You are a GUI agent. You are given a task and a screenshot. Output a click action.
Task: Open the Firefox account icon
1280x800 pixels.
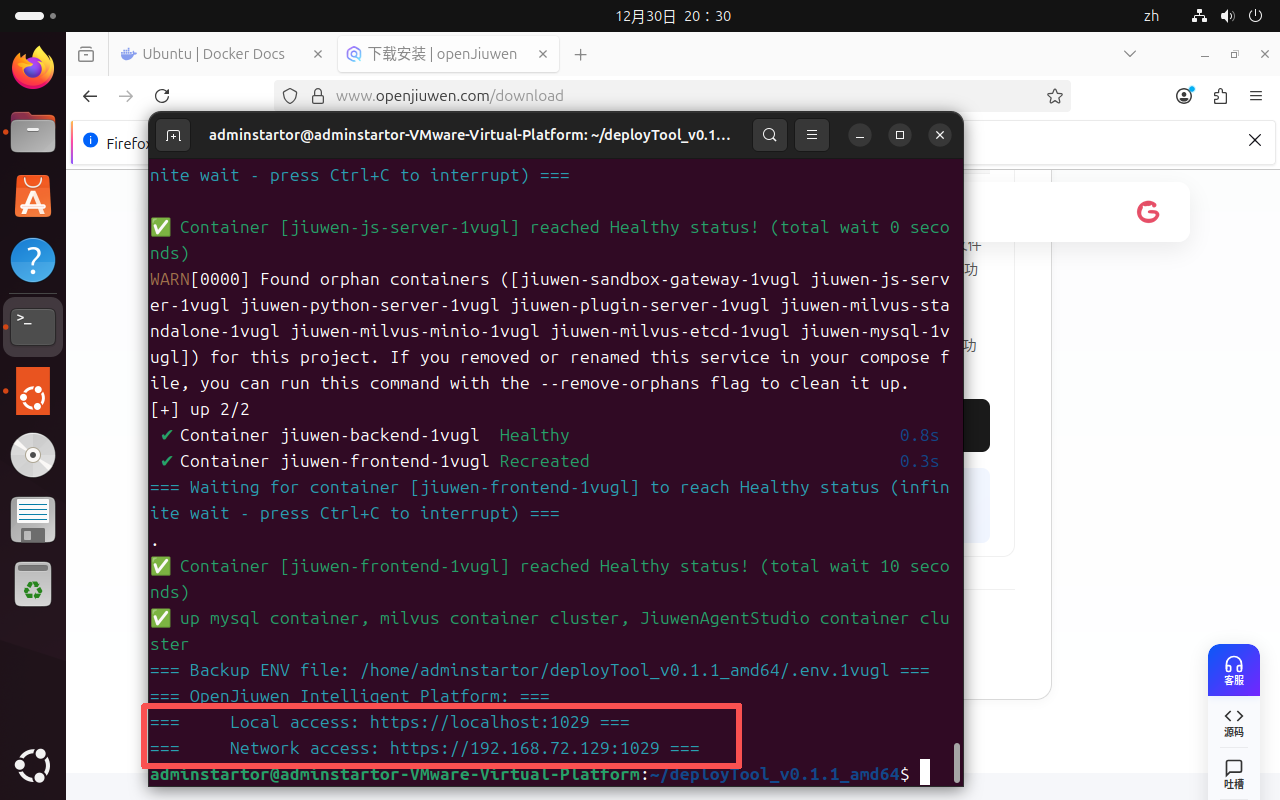[x=1185, y=96]
